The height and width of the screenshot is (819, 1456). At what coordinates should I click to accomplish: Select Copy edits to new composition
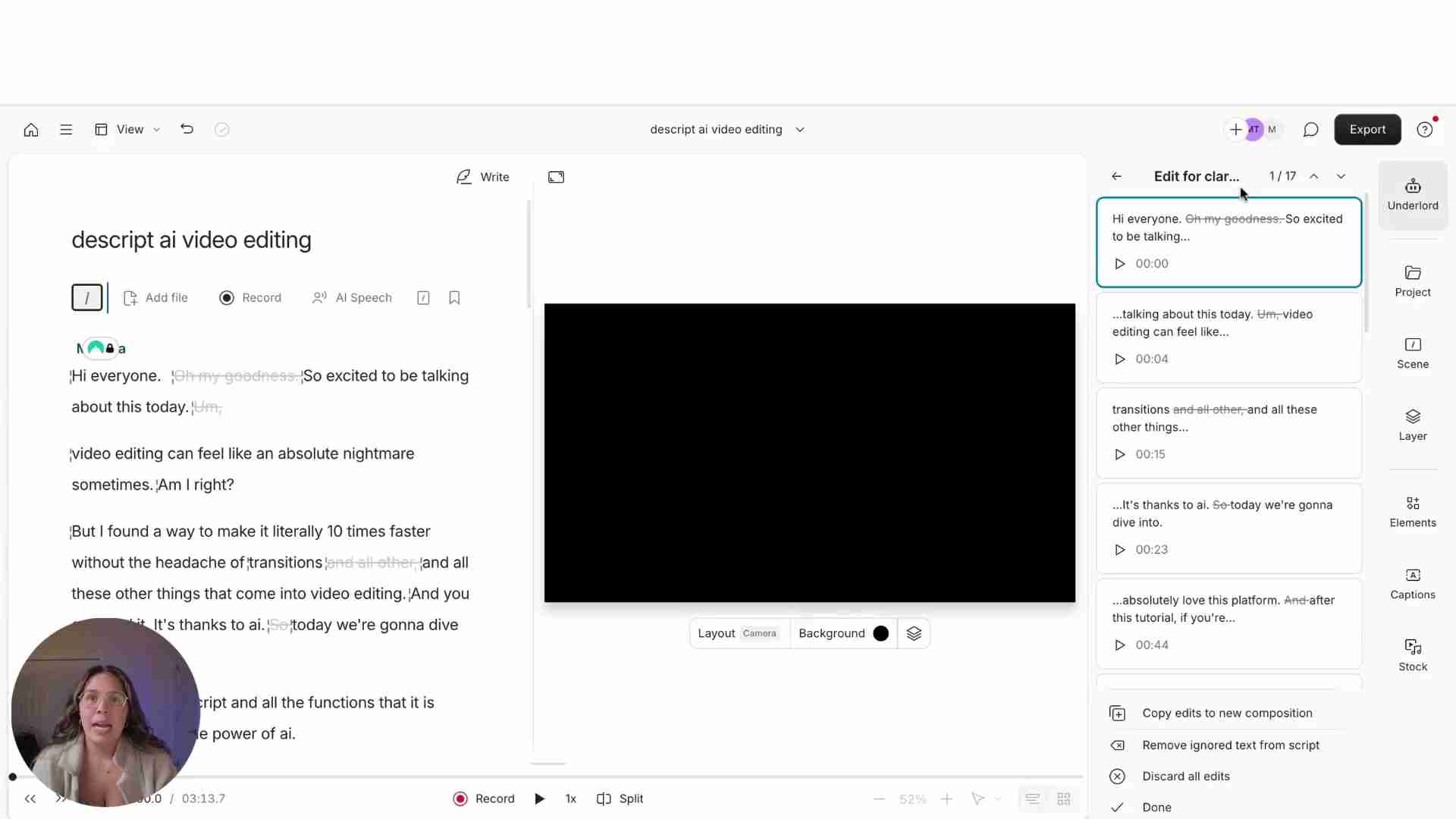1226,713
